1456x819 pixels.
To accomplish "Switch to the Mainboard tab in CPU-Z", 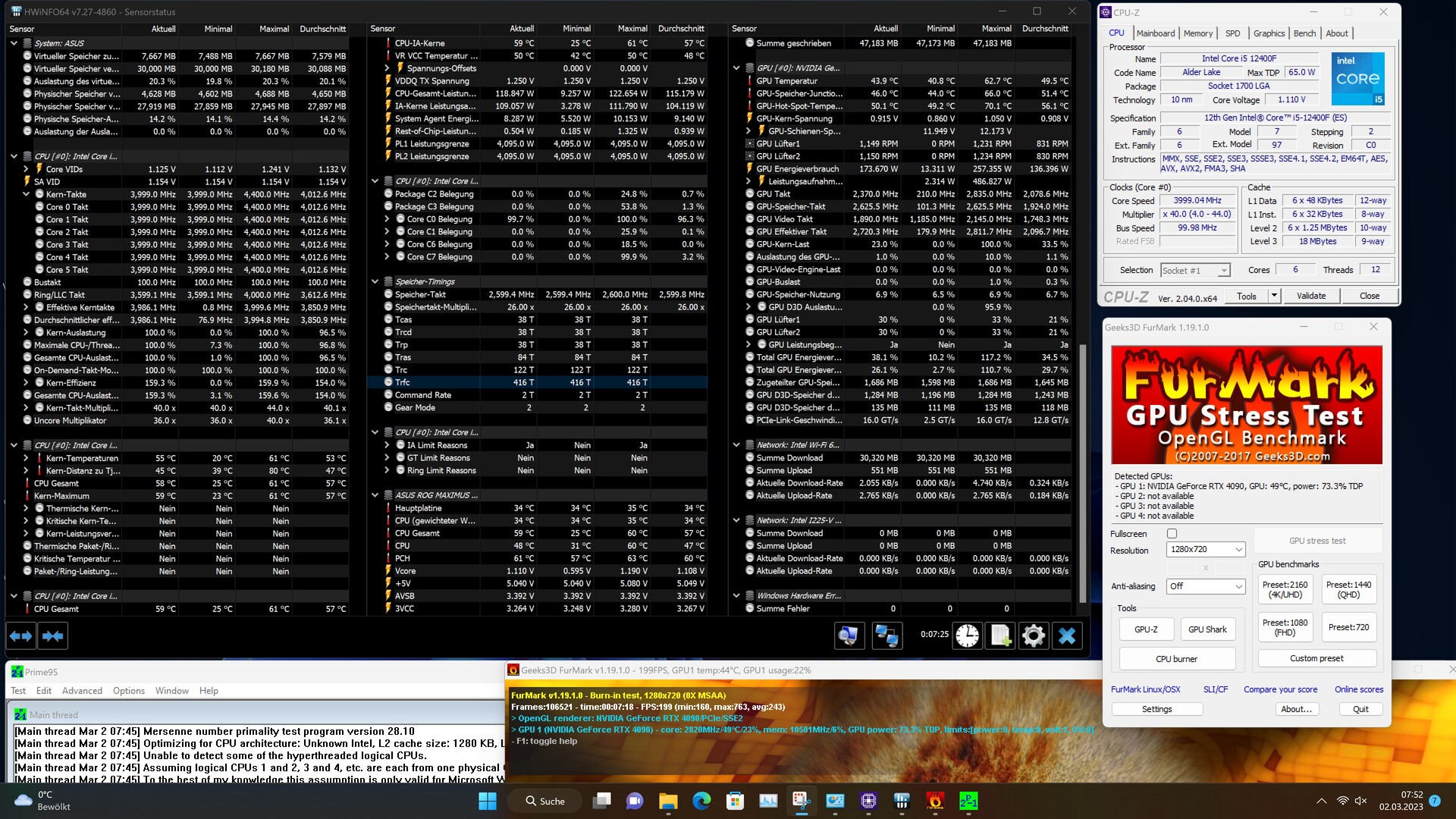I will tap(1155, 33).
